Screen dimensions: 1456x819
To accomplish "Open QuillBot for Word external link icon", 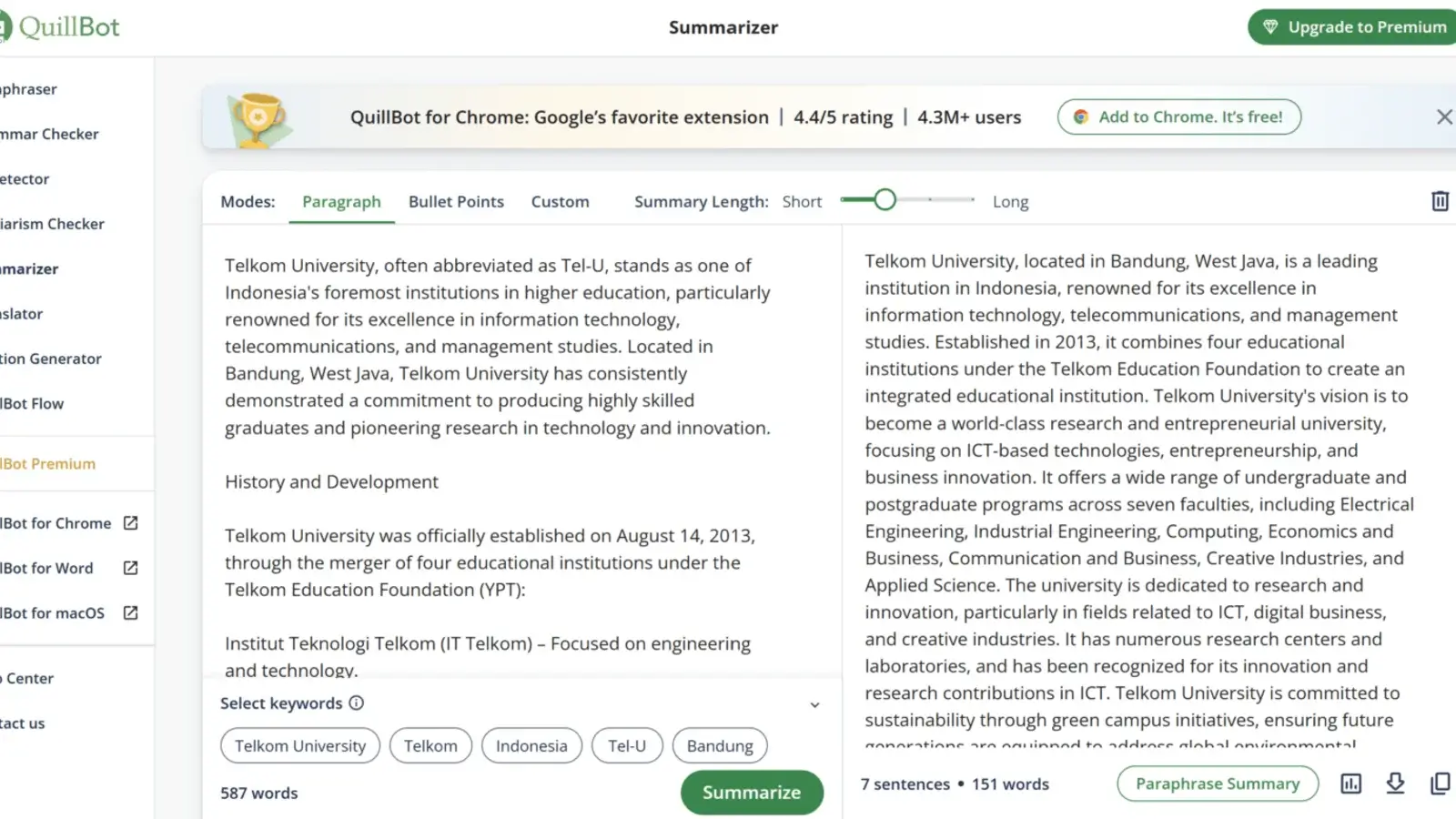I will [x=130, y=568].
